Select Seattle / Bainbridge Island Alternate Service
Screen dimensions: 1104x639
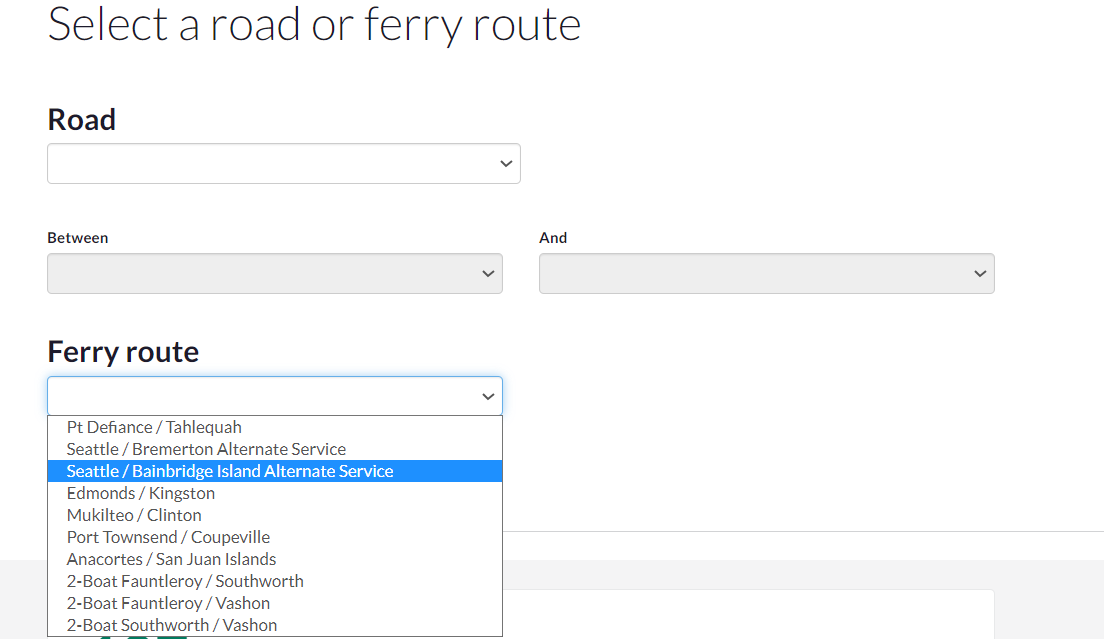click(x=230, y=471)
